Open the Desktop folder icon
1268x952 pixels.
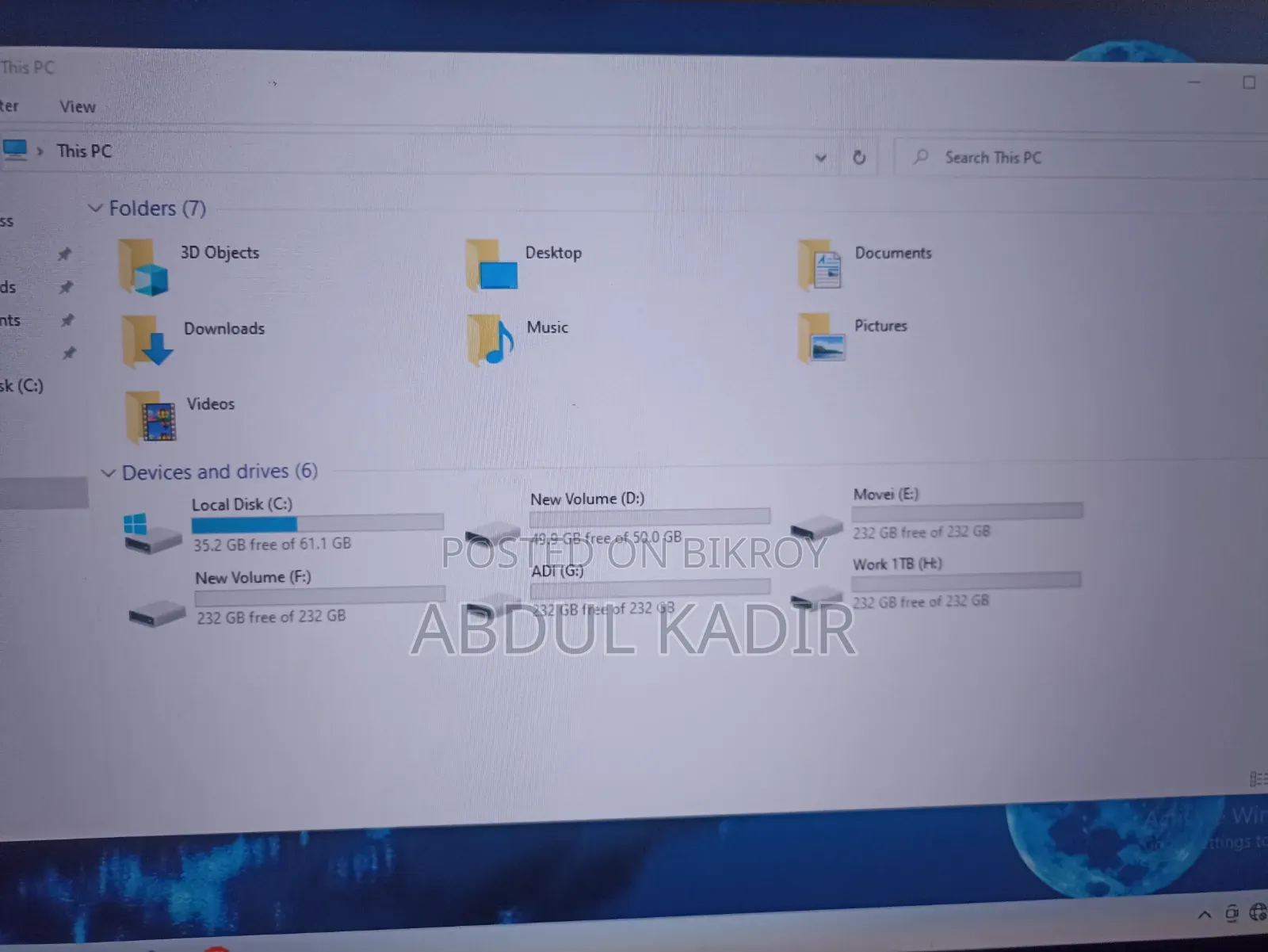[x=491, y=265]
